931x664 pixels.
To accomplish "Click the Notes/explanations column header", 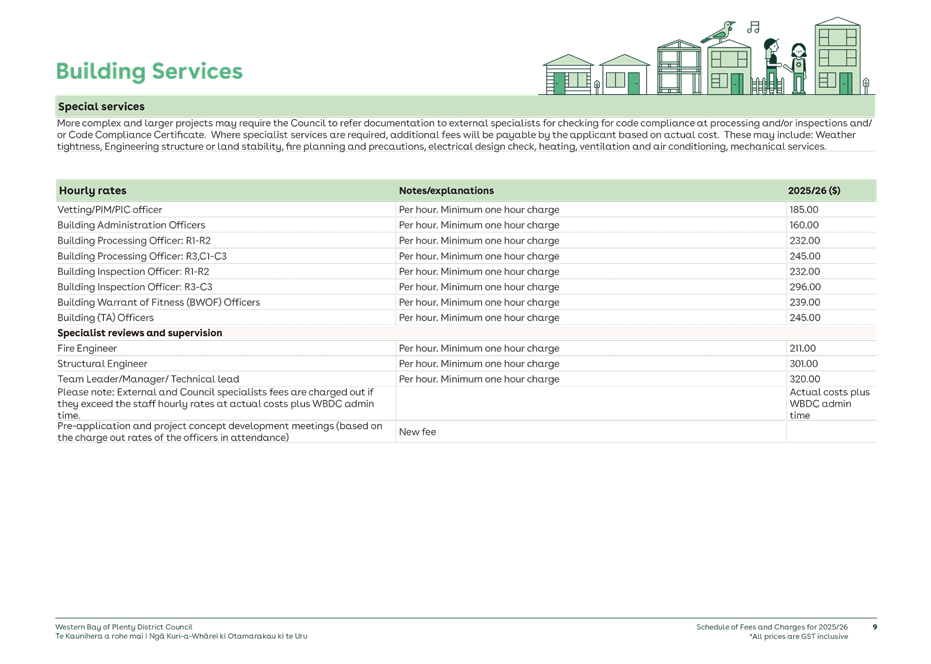I will [x=446, y=190].
